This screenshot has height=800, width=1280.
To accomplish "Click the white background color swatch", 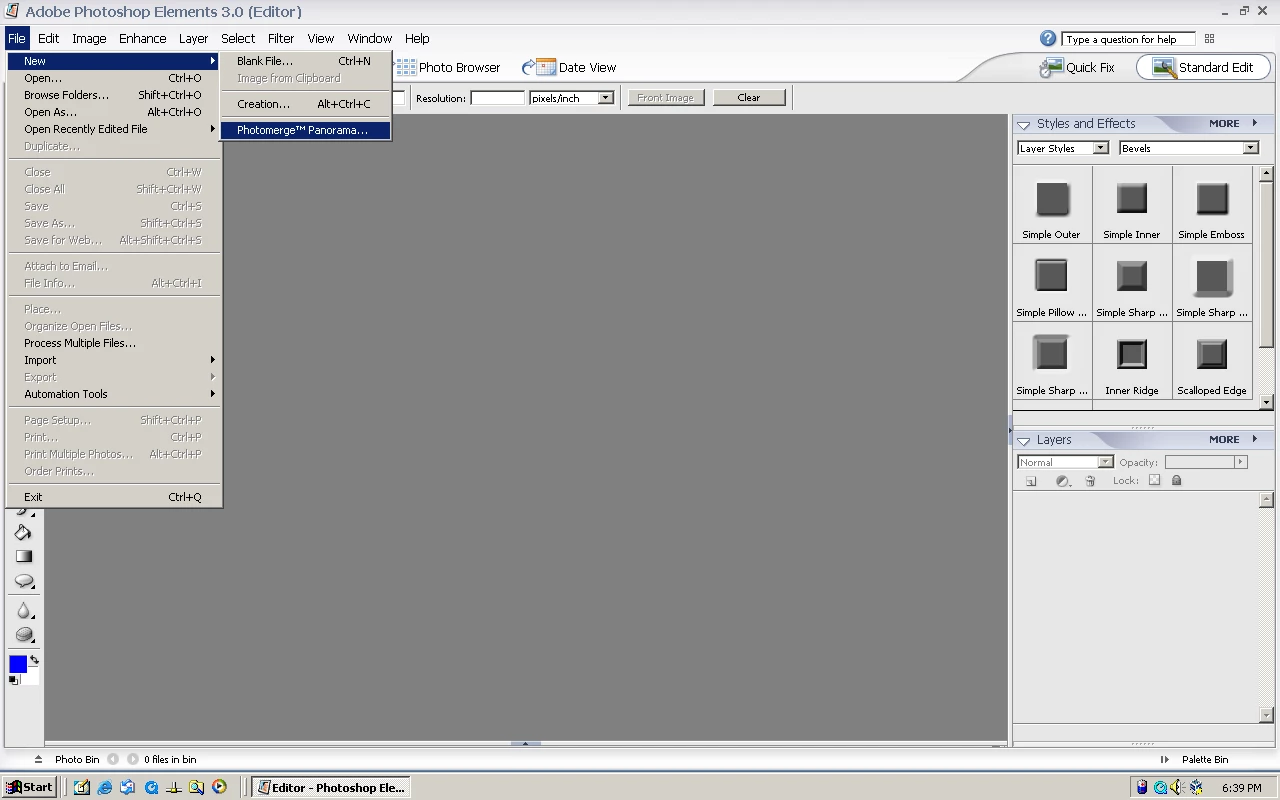I will [x=33, y=677].
